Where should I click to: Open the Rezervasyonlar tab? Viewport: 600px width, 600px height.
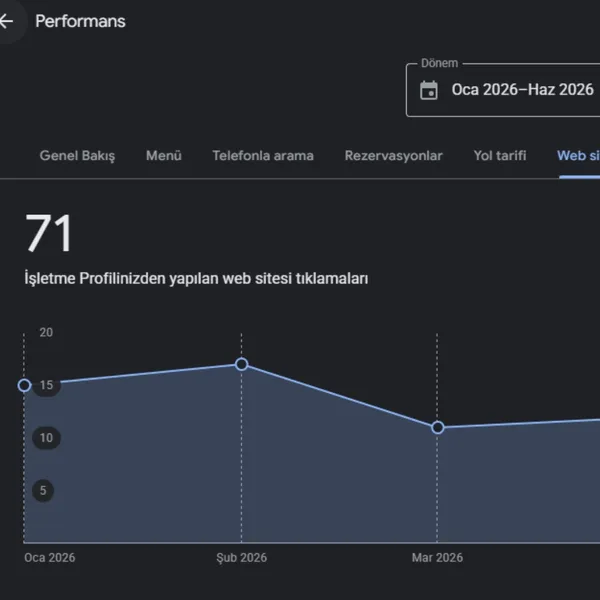click(x=393, y=156)
